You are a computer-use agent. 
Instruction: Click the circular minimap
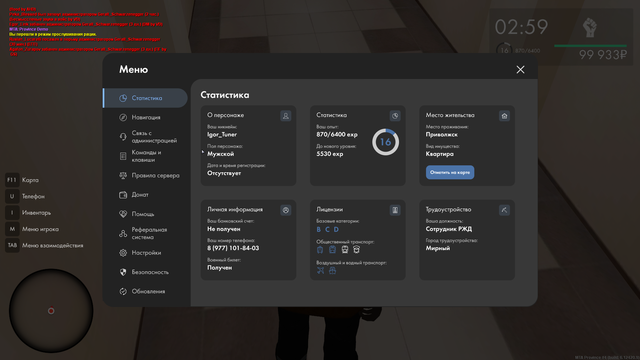pos(51,311)
